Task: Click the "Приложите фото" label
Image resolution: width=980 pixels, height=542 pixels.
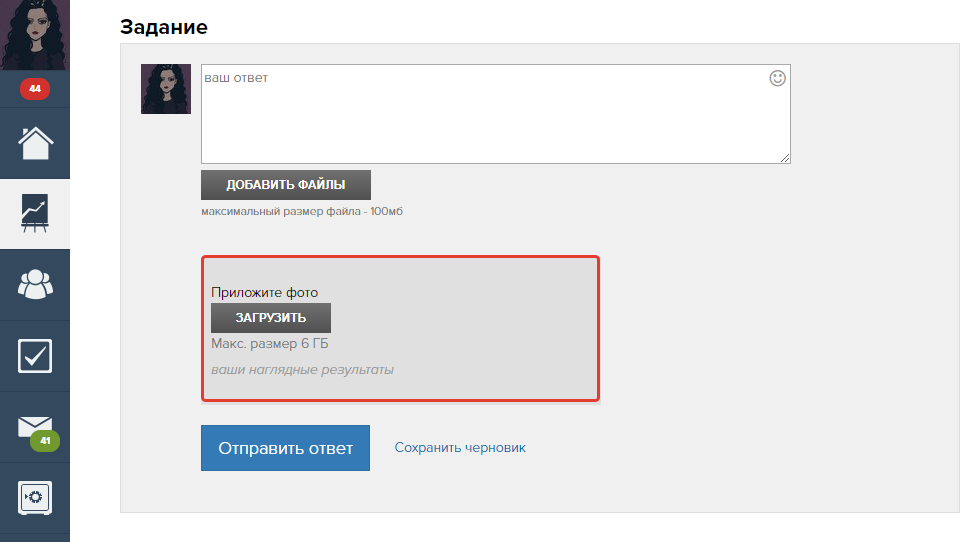Action: tap(264, 293)
